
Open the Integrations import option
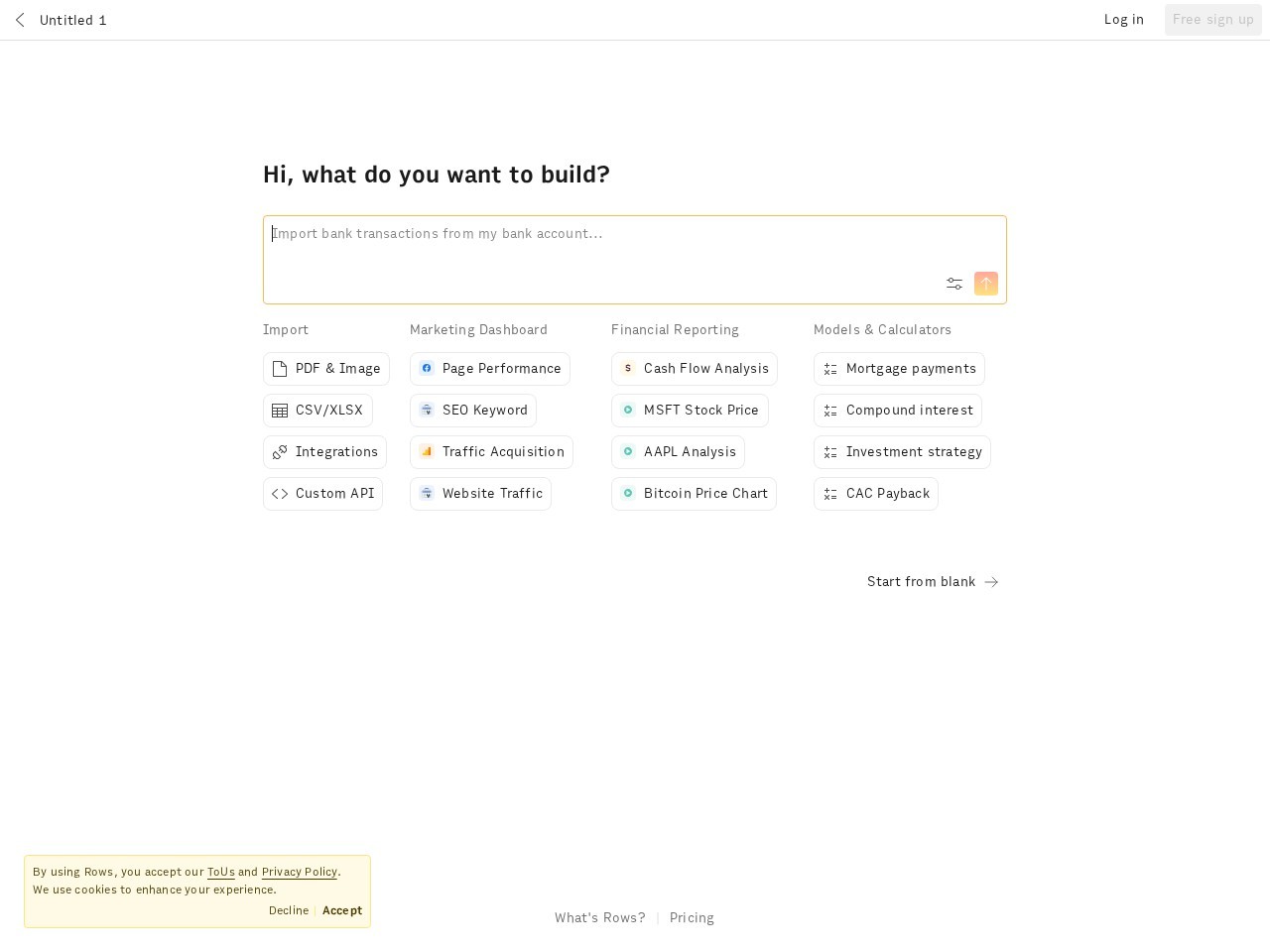point(324,452)
